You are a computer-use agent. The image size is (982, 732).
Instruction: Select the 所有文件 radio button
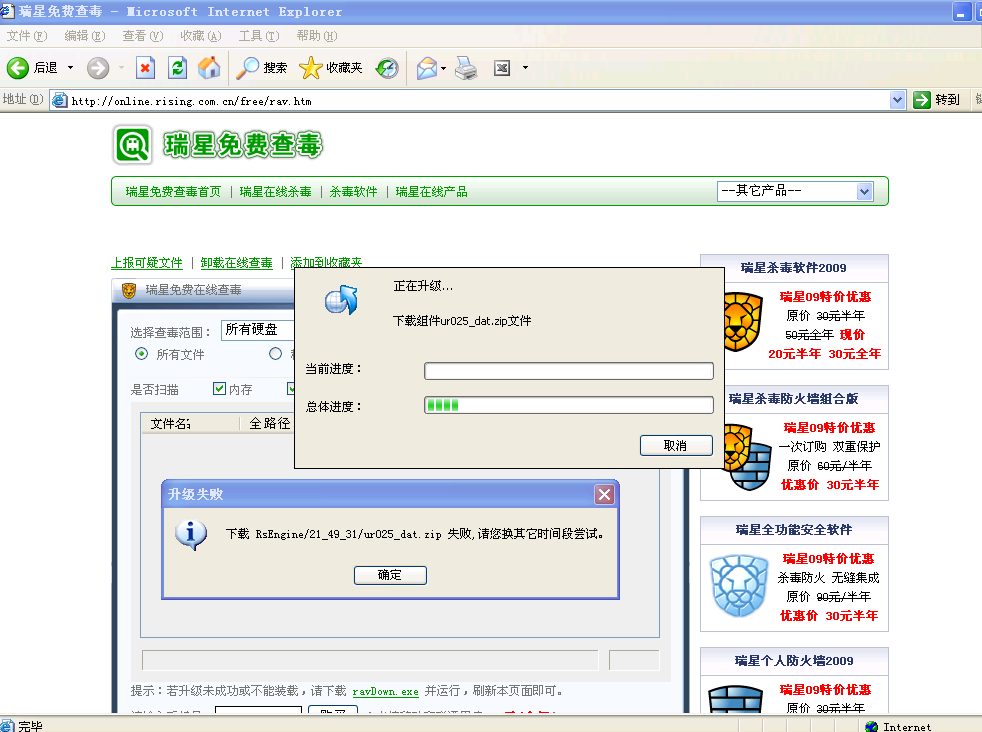(142, 354)
